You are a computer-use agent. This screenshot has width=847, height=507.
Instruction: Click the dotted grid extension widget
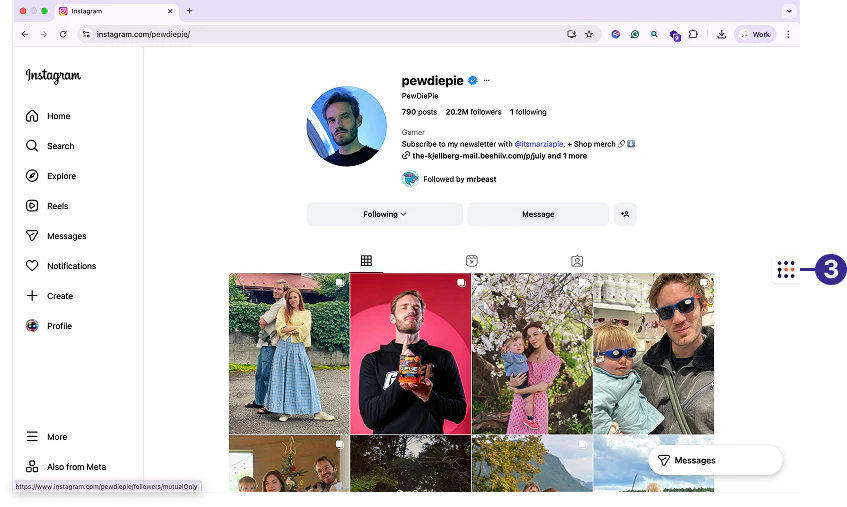point(786,269)
